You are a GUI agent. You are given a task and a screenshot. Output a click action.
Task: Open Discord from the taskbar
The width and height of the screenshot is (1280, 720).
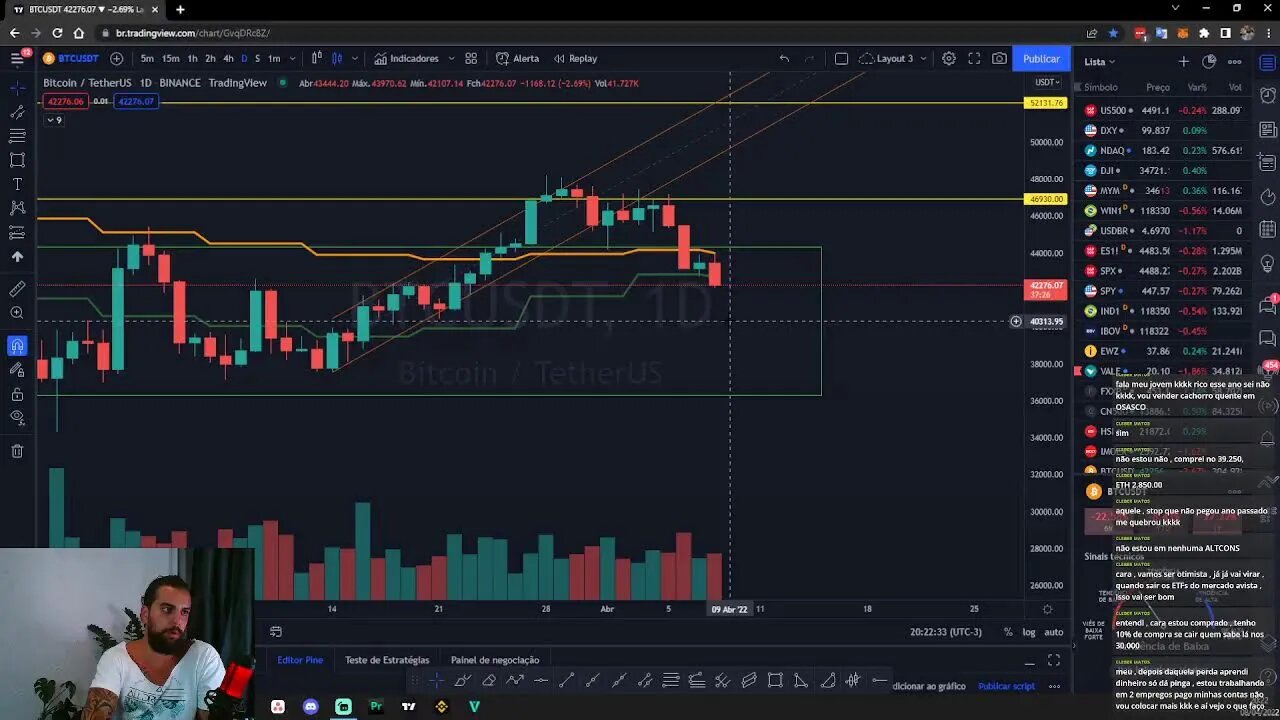tap(310, 706)
